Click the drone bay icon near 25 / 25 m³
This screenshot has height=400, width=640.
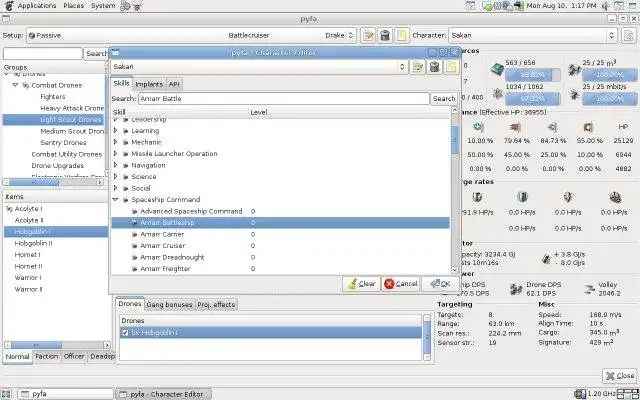coord(574,69)
